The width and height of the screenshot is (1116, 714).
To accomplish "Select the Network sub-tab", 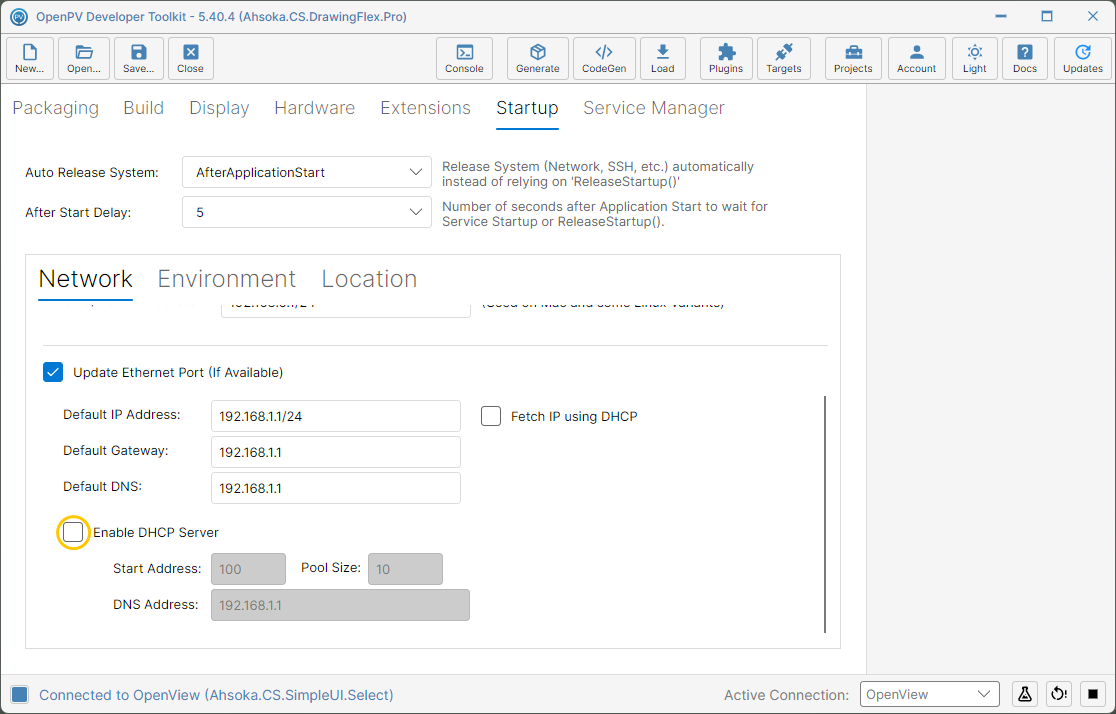I will point(85,279).
